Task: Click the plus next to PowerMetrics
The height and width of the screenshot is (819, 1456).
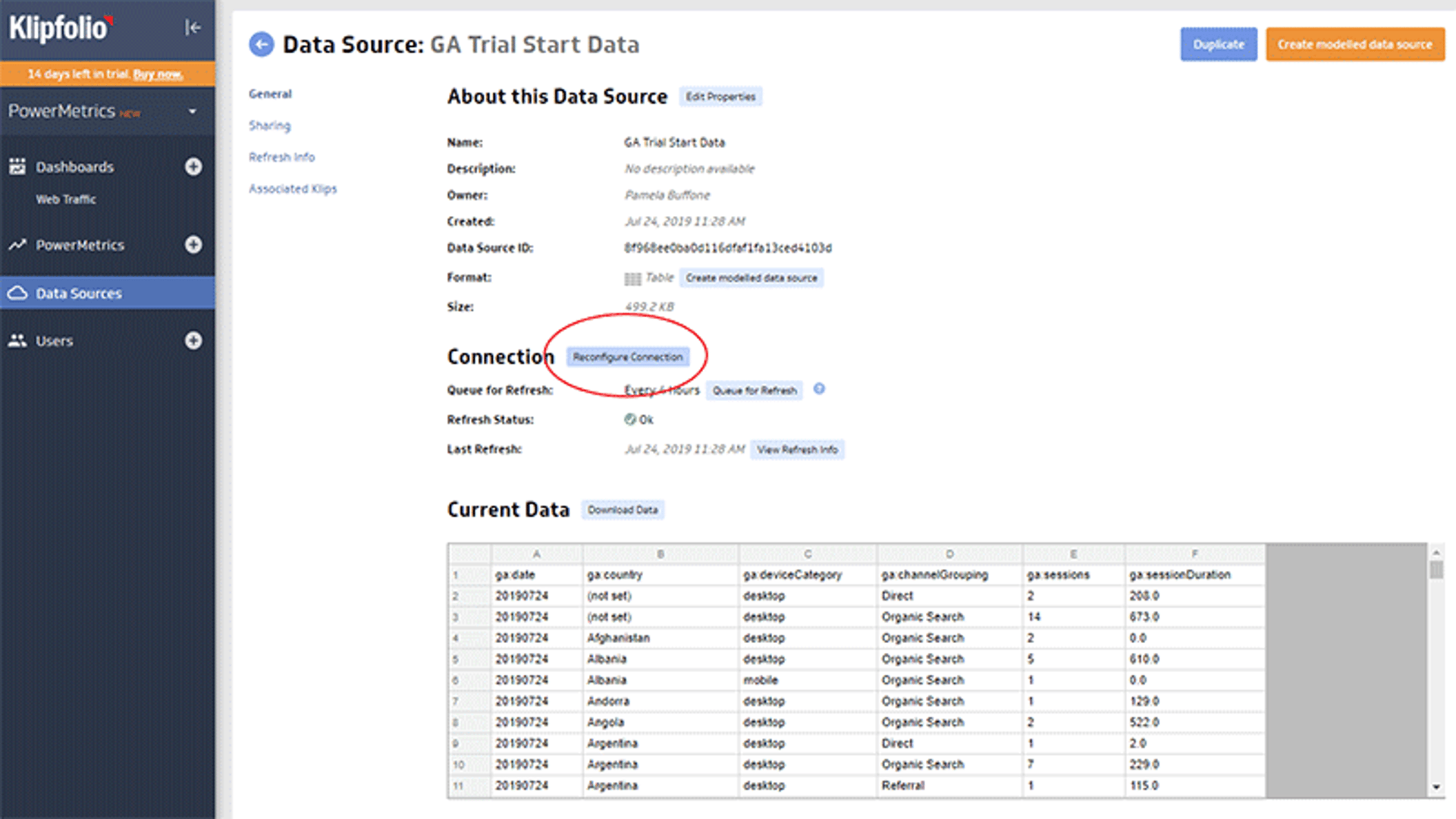Action: (x=195, y=245)
